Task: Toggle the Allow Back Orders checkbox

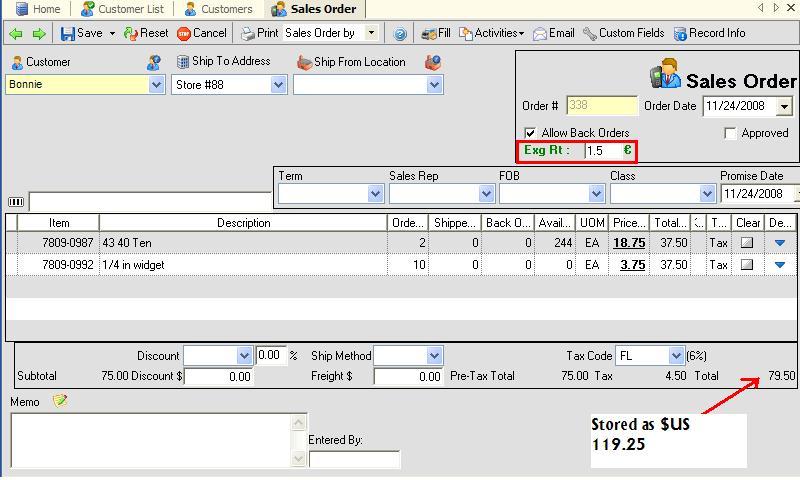Action: point(530,133)
